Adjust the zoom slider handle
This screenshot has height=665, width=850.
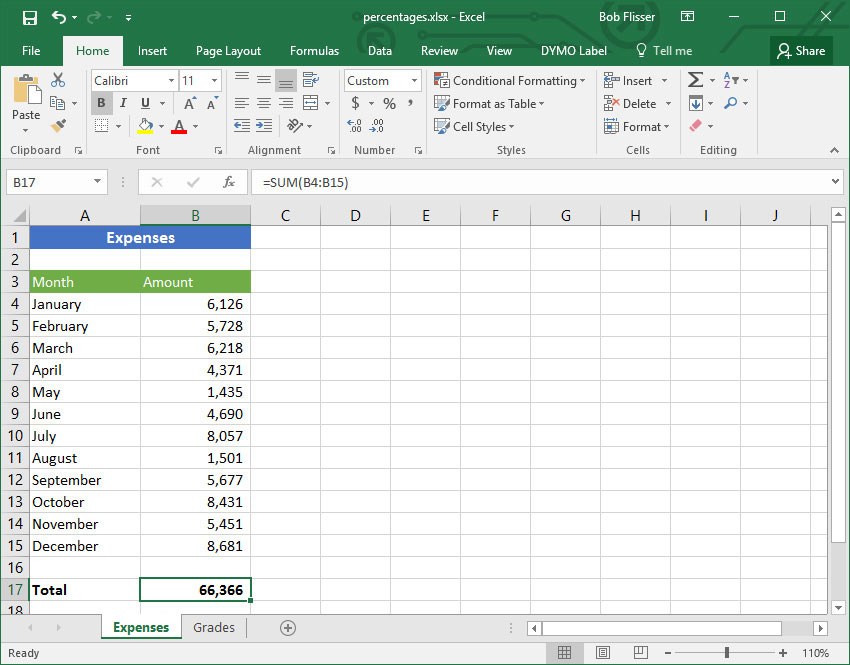point(727,653)
